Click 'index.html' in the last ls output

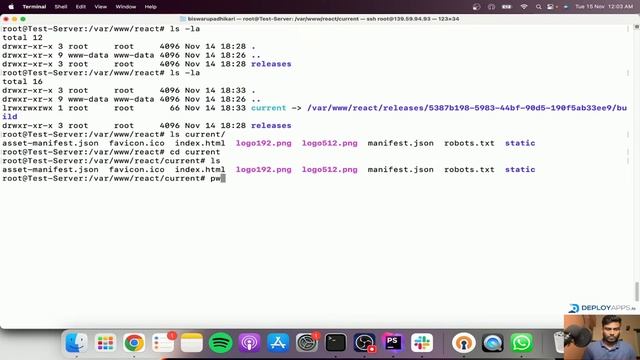[200, 169]
